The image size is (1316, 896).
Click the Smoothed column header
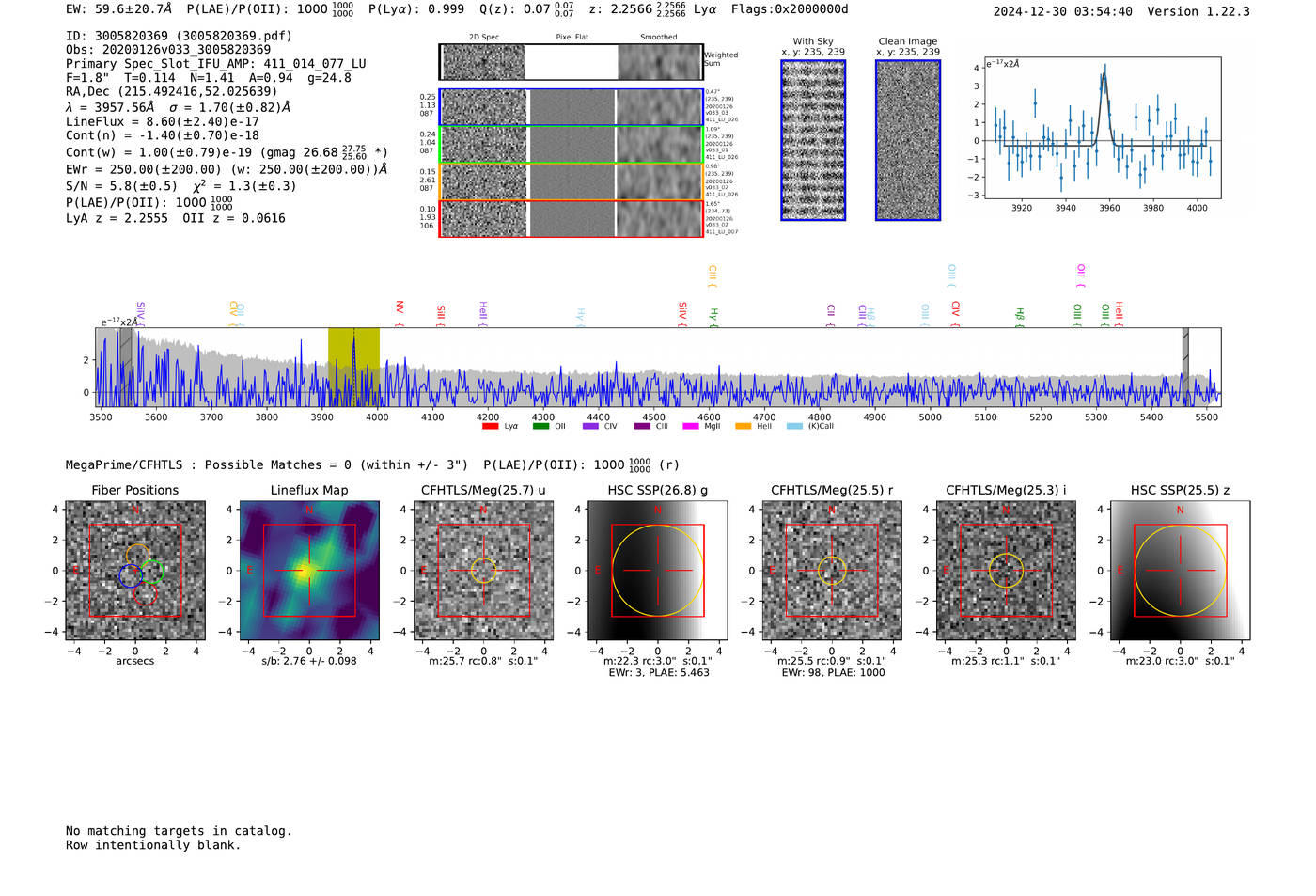658,38
